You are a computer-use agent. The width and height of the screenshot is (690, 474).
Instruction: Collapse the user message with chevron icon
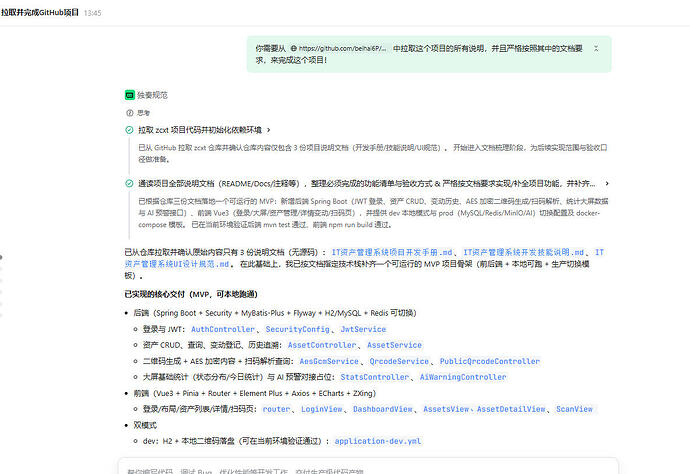[596, 48]
